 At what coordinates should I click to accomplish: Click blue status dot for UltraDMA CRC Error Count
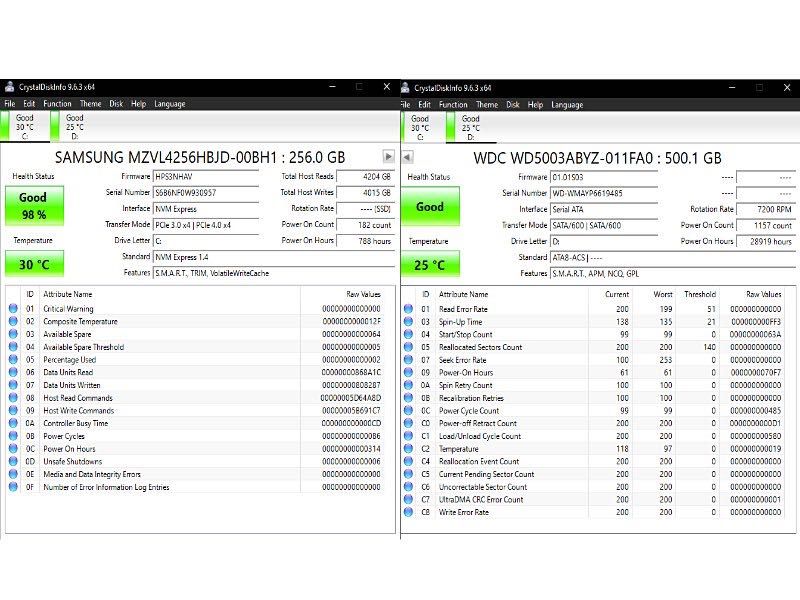pos(408,499)
